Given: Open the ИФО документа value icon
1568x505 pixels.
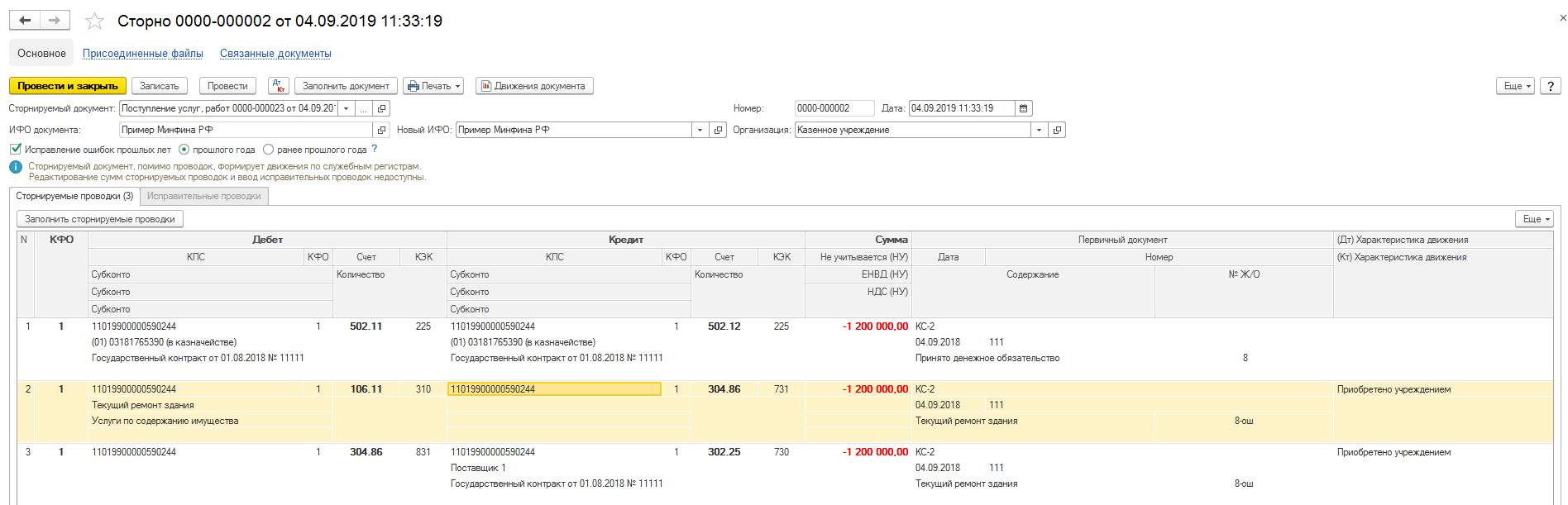Looking at the screenshot, I should click(382, 130).
